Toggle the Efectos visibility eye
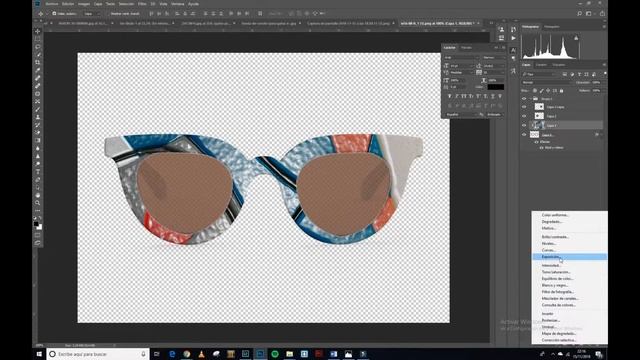The height and width of the screenshot is (360, 640). (x=536, y=142)
